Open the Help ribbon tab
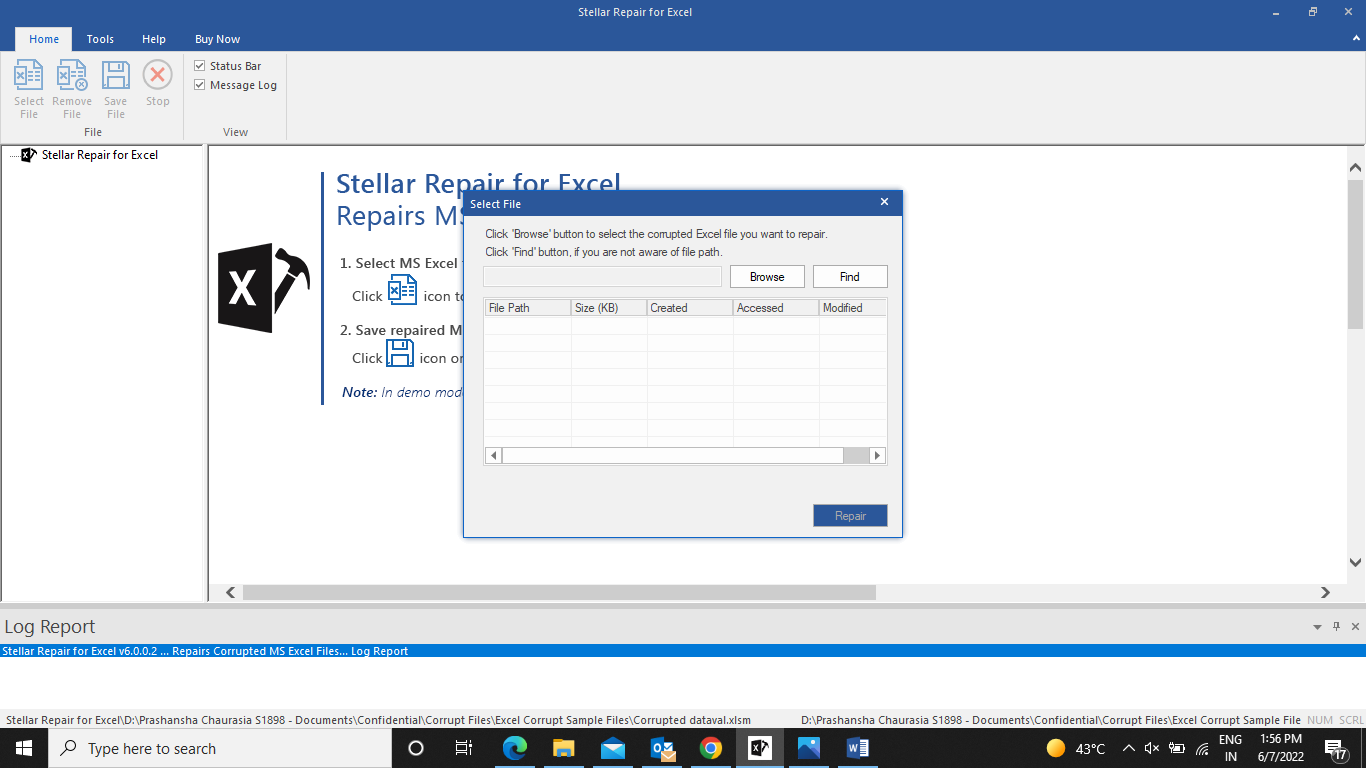This screenshot has width=1366, height=768. point(154,39)
